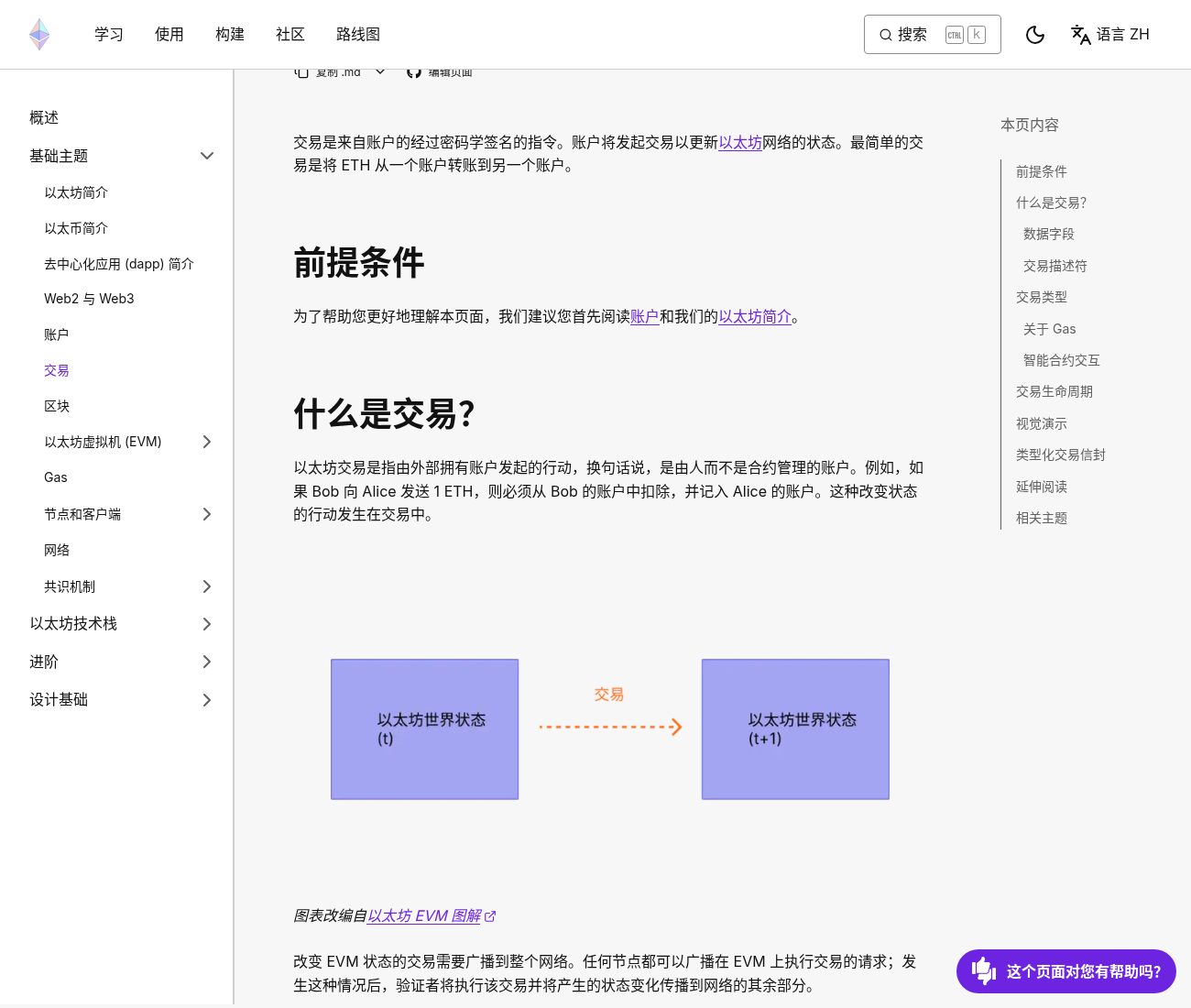Open 去中心化应用 (dapp) 简介 sidebar page
This screenshot has width=1191, height=1008.
coord(119,264)
